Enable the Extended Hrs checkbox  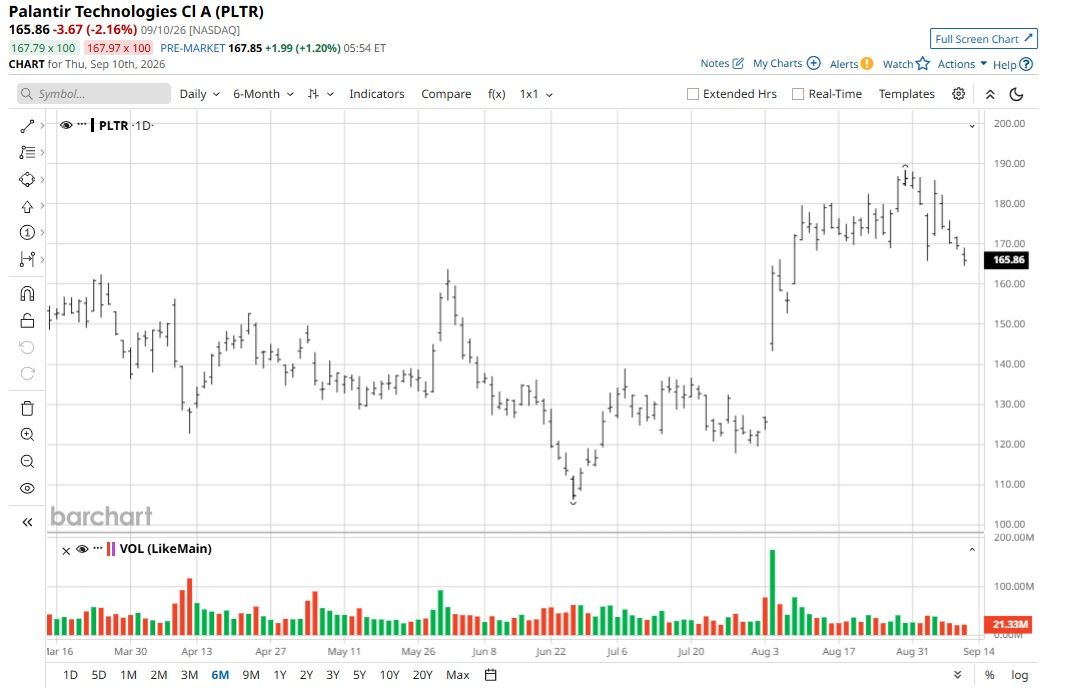coord(693,94)
